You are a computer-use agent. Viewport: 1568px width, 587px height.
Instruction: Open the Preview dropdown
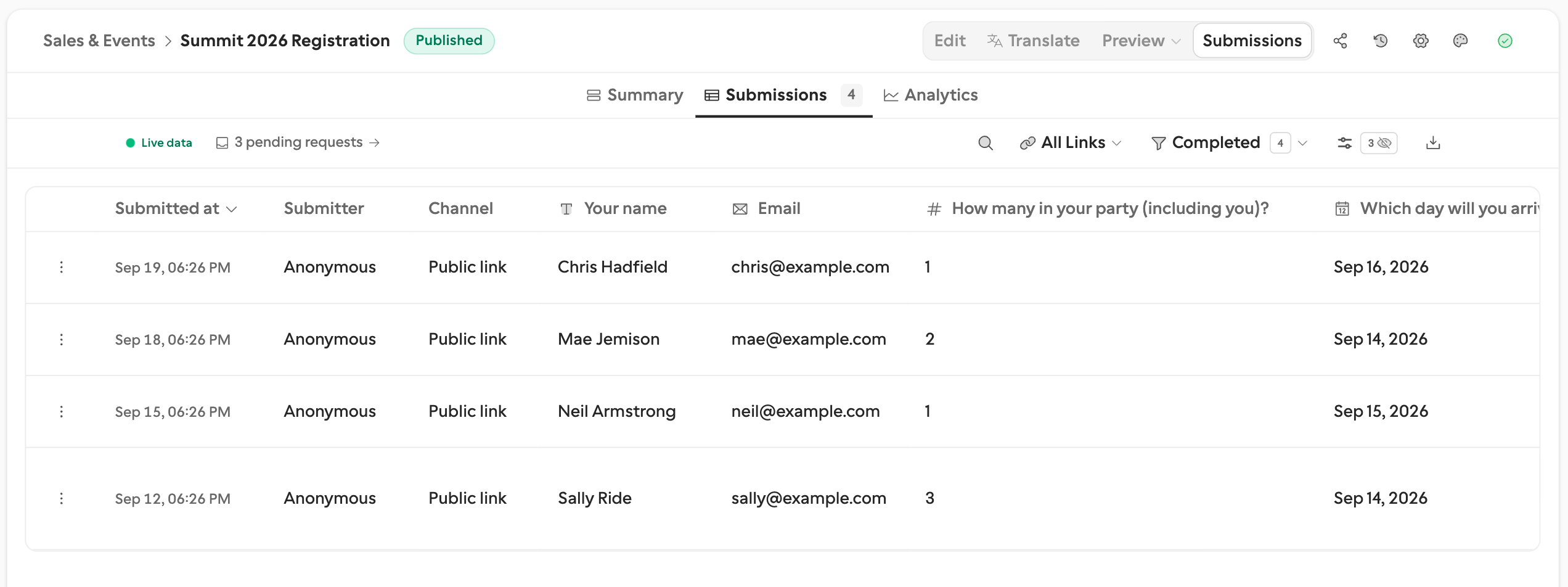click(x=1141, y=41)
